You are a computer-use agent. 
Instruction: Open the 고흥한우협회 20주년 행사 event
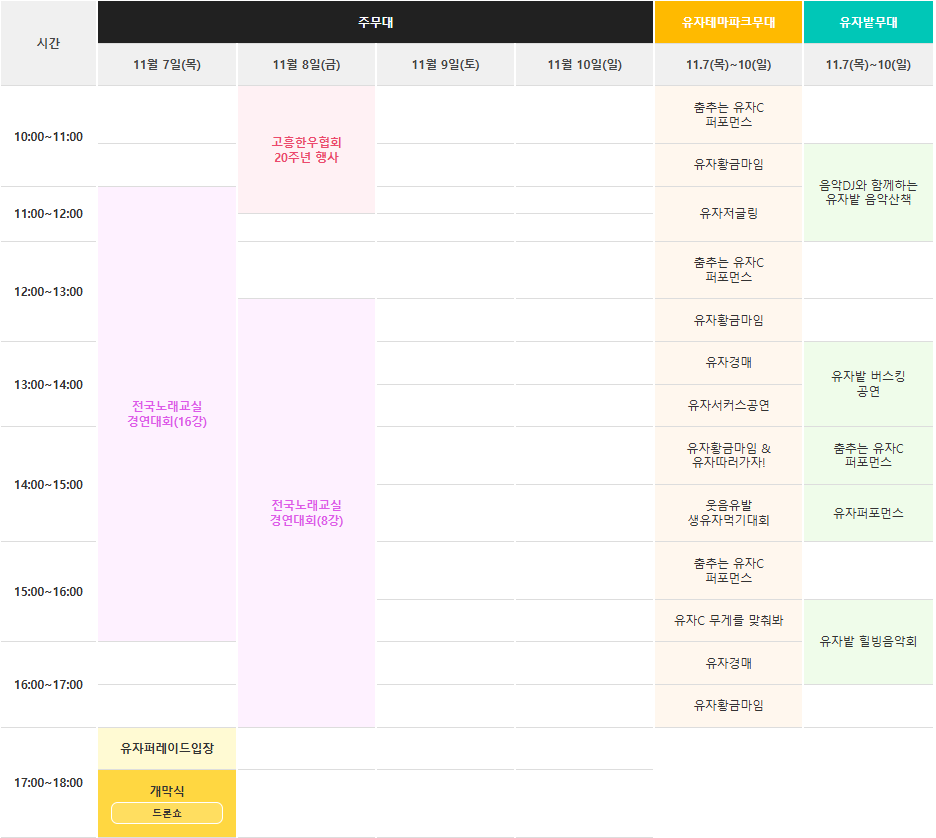coord(306,150)
